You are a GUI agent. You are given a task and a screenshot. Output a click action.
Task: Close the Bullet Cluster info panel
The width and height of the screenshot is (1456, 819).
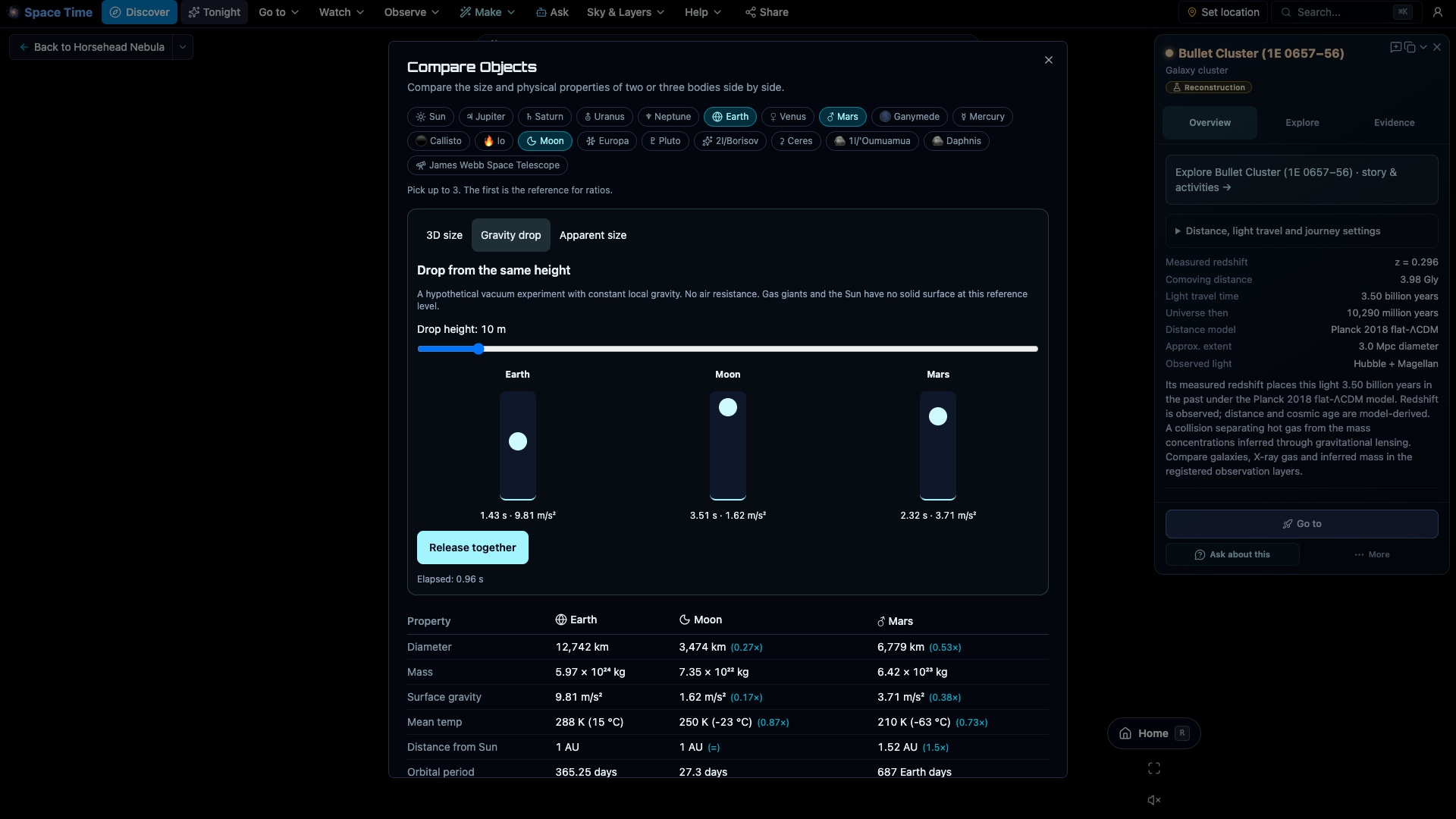click(x=1437, y=47)
